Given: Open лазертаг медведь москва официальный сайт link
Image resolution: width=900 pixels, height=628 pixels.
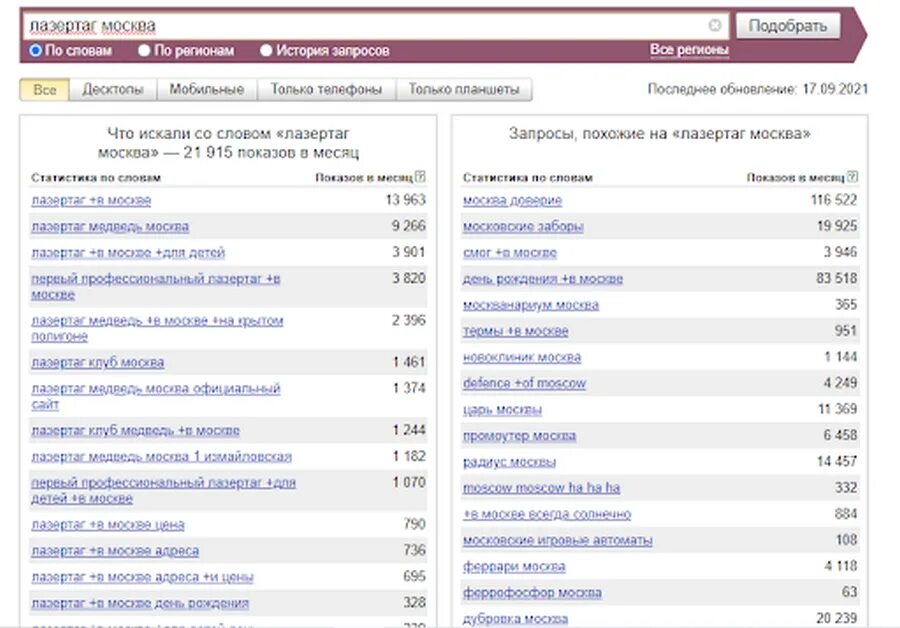Looking at the screenshot, I should (156, 396).
